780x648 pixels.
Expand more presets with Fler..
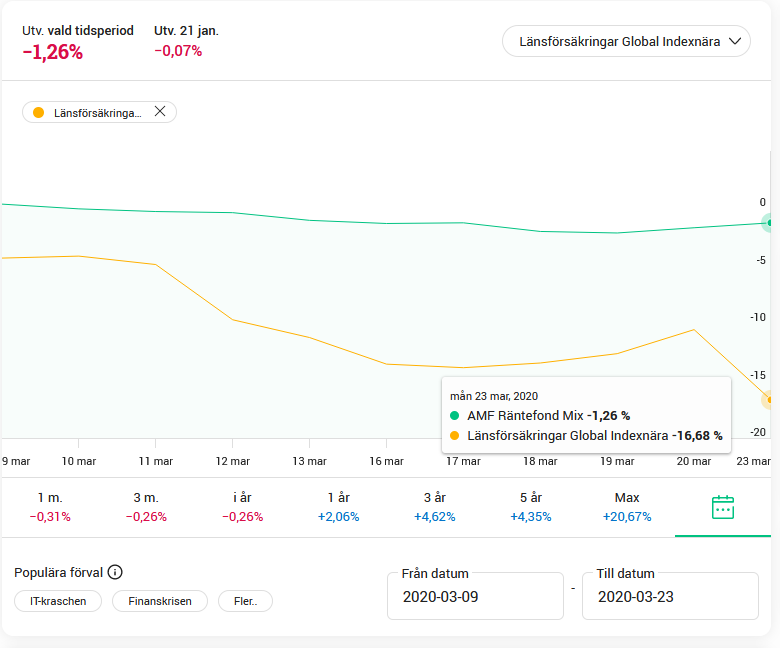pos(245,601)
